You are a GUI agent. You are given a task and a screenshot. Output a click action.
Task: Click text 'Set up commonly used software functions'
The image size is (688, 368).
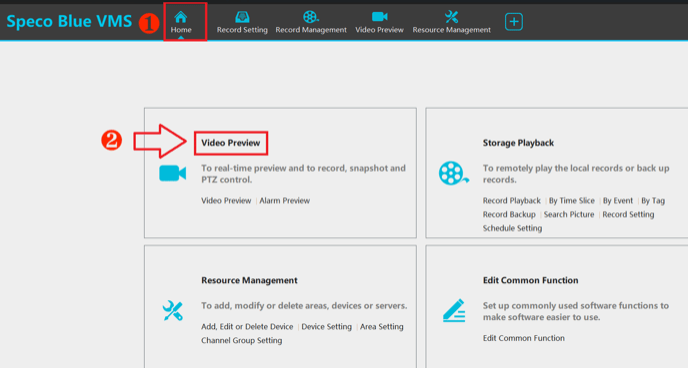tap(570, 306)
